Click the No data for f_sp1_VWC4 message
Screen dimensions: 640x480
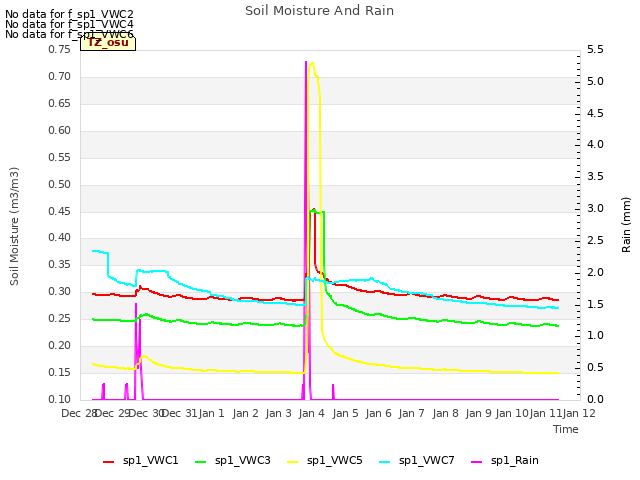(x=69, y=24)
